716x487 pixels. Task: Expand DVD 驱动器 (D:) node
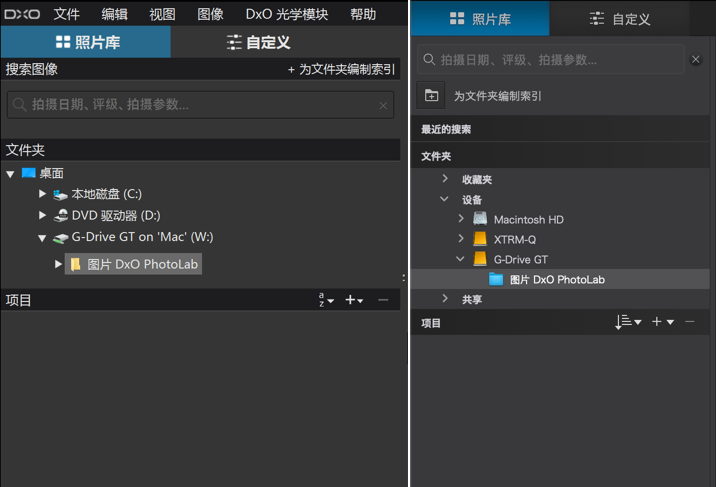42,215
